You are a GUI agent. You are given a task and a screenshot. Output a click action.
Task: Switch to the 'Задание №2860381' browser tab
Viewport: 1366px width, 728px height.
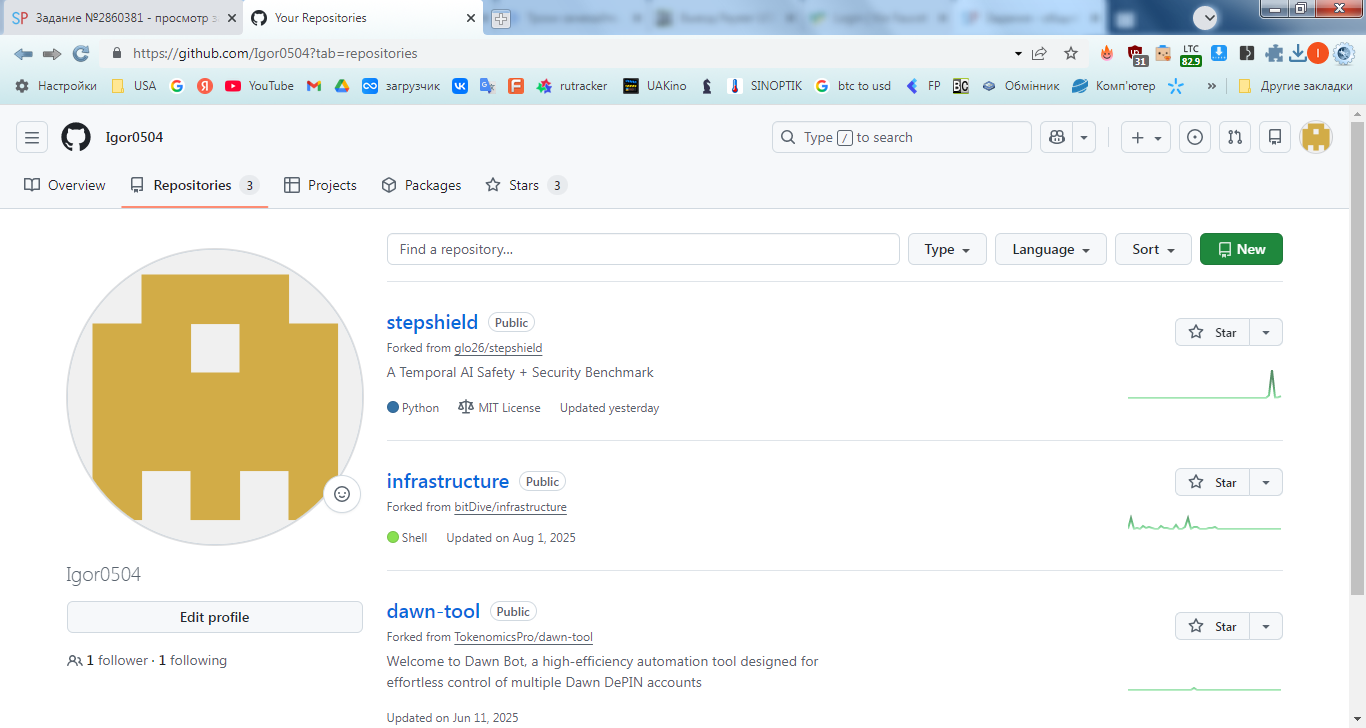pyautogui.click(x=122, y=18)
